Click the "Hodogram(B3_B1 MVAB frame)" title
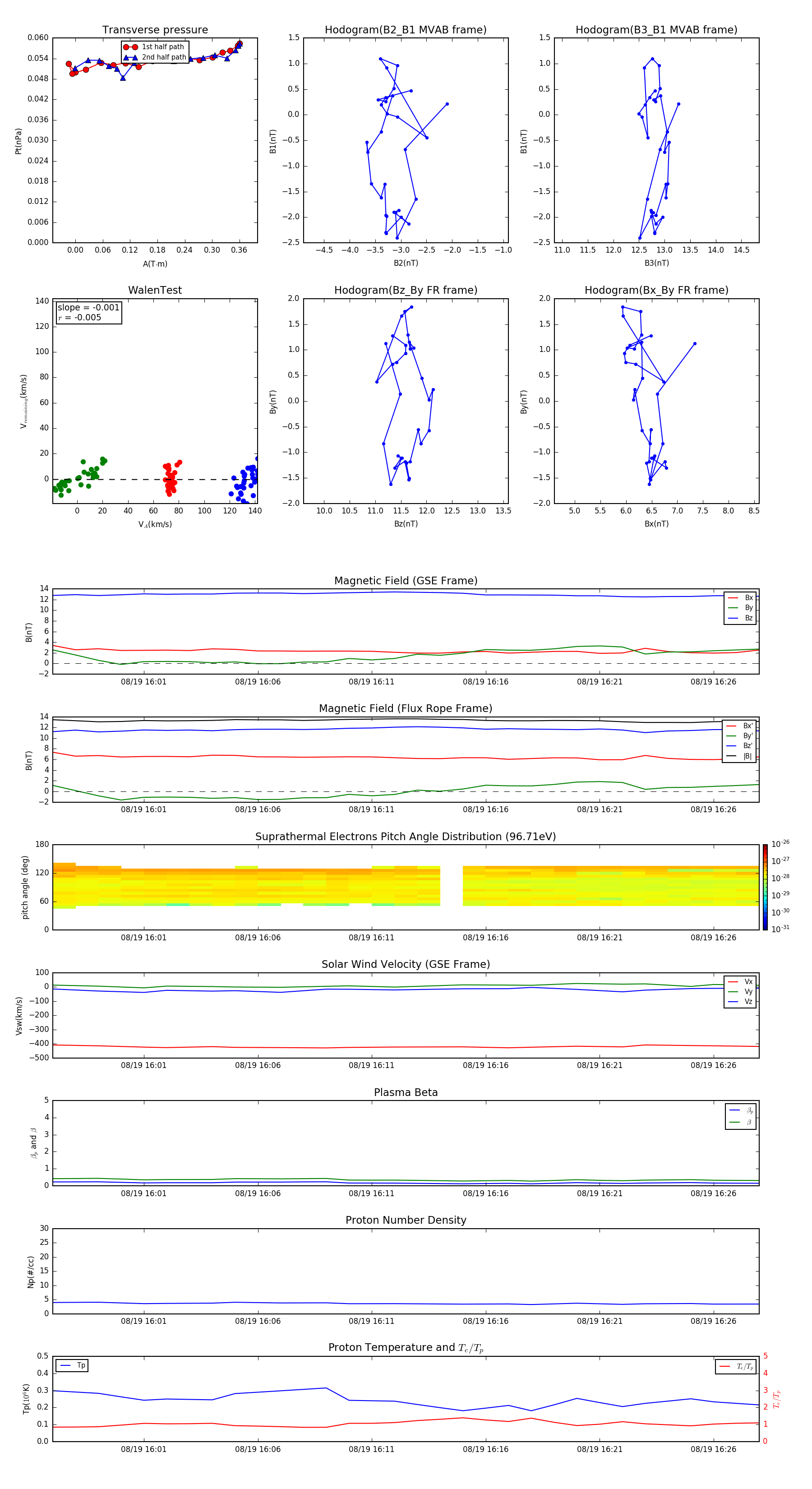812x1489 pixels. 656,30
